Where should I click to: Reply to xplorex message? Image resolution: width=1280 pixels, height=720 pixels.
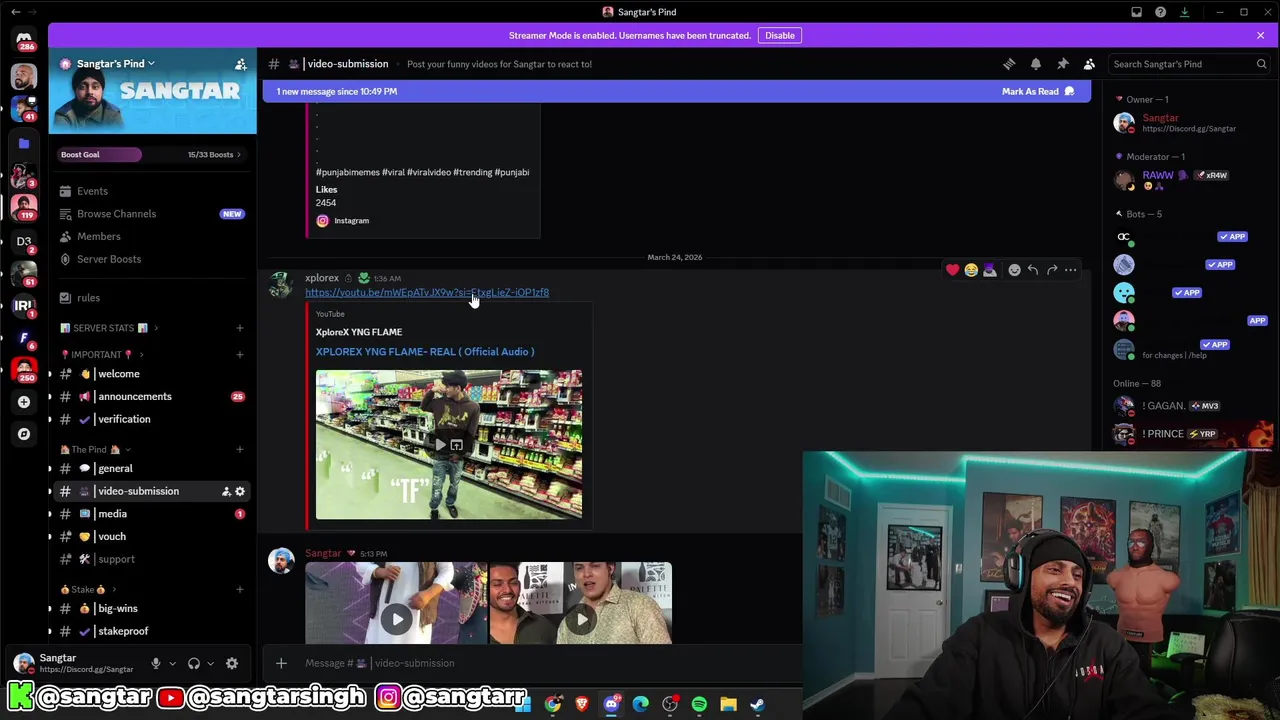[x=1033, y=270]
